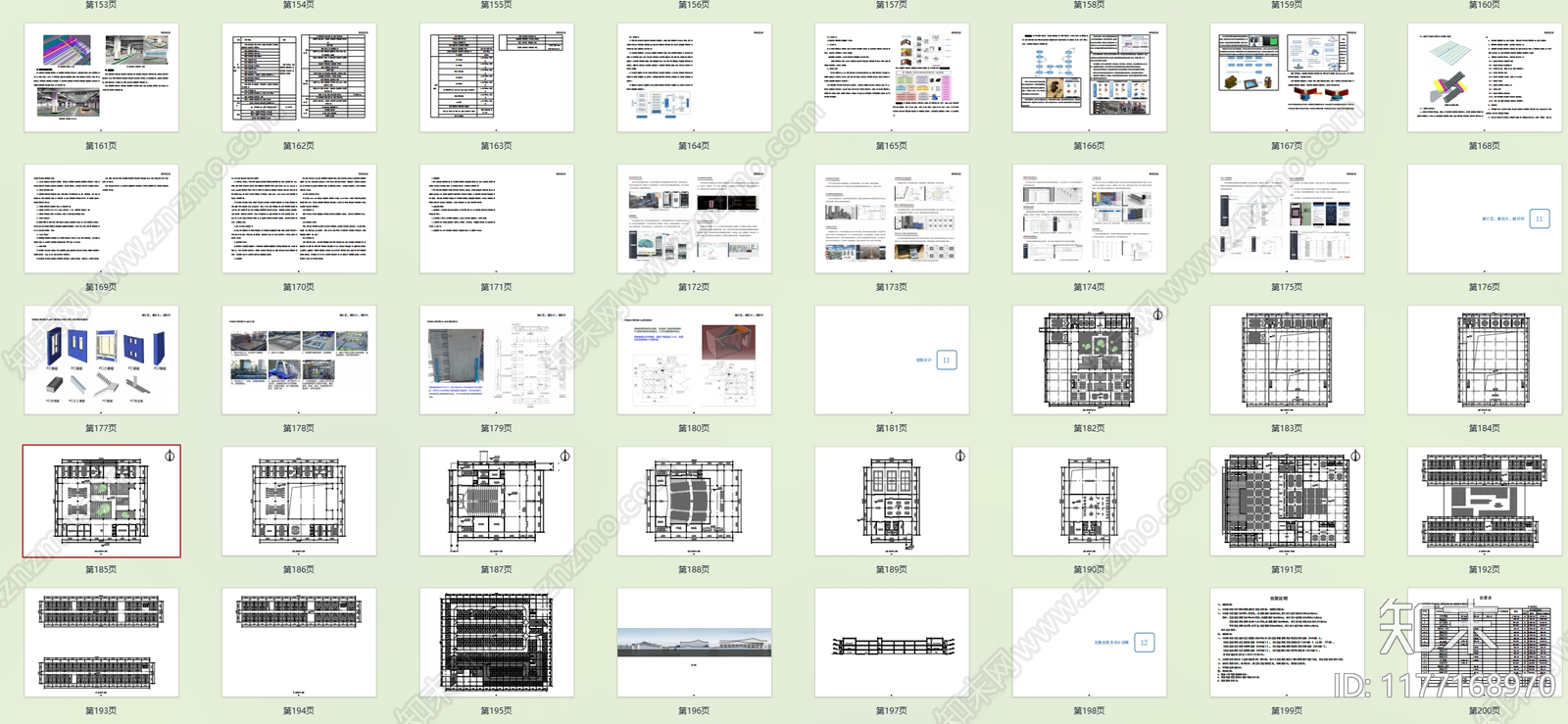This screenshot has height=724, width=1568.
Task: Open the page 168 thumbnail
Action: [x=1485, y=77]
